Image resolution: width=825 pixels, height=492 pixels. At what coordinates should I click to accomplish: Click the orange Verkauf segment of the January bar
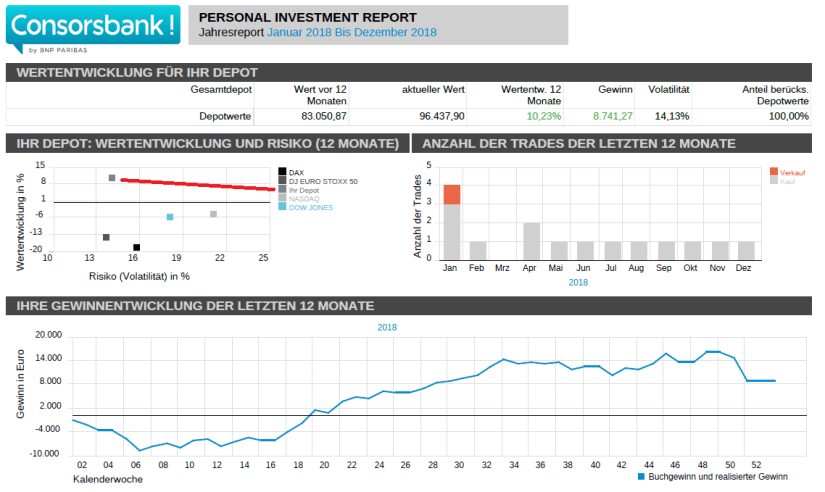point(451,194)
